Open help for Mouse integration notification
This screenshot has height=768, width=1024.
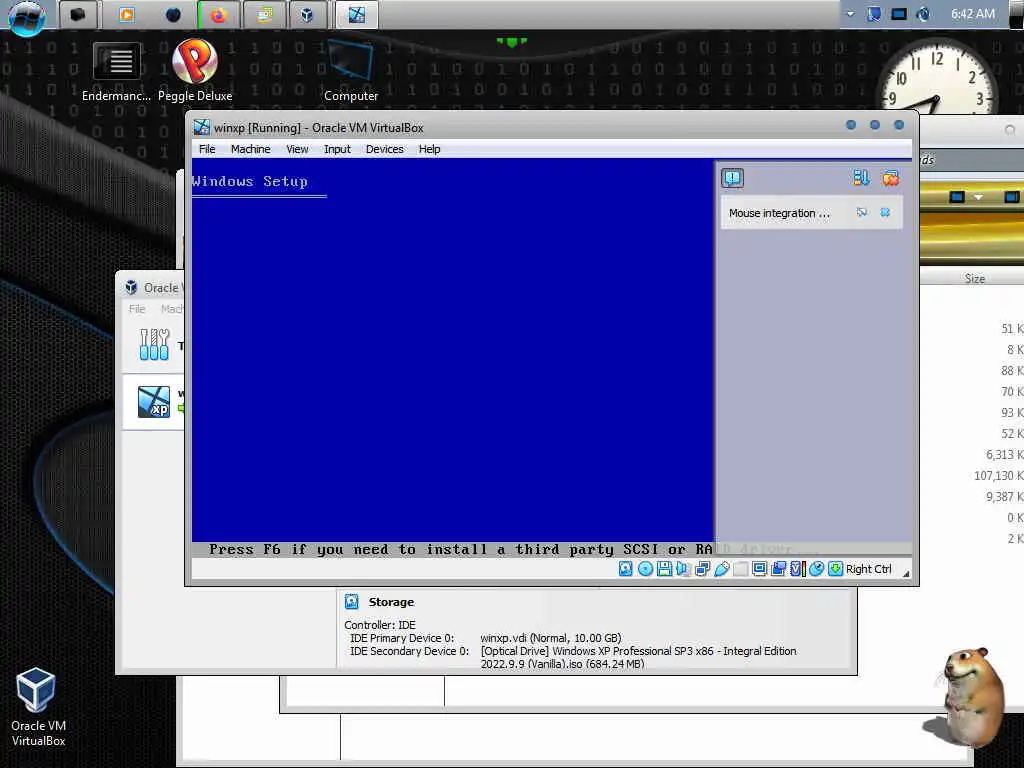(x=861, y=212)
